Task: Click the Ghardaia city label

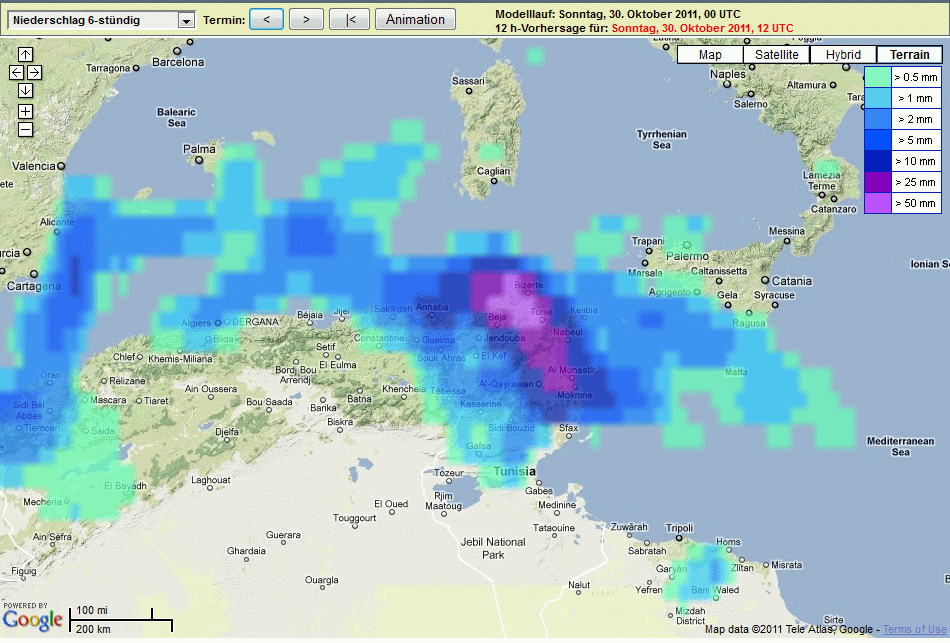Action: (246, 551)
